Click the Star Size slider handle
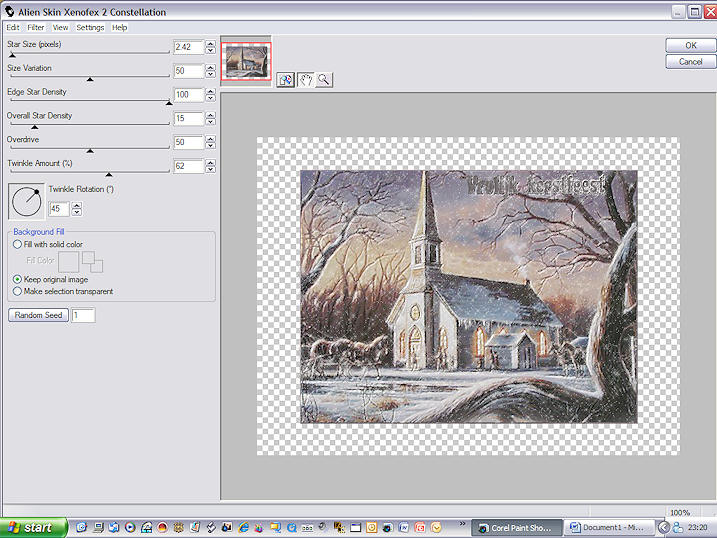 12,55
